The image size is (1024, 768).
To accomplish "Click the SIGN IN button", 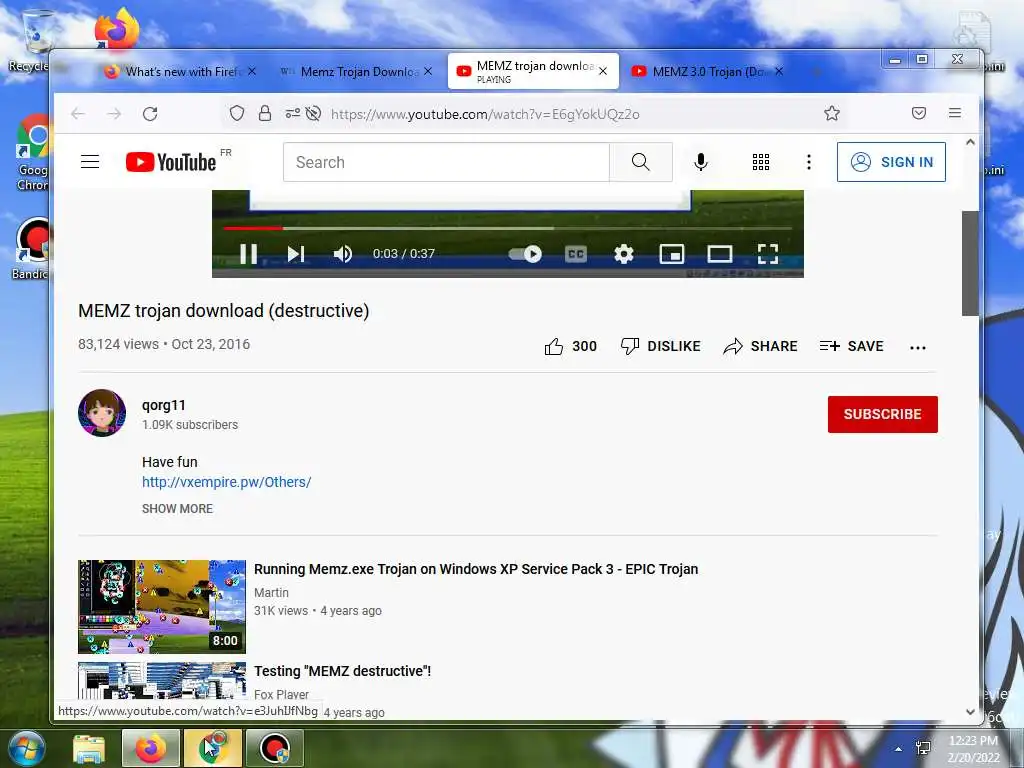I will click(891, 162).
